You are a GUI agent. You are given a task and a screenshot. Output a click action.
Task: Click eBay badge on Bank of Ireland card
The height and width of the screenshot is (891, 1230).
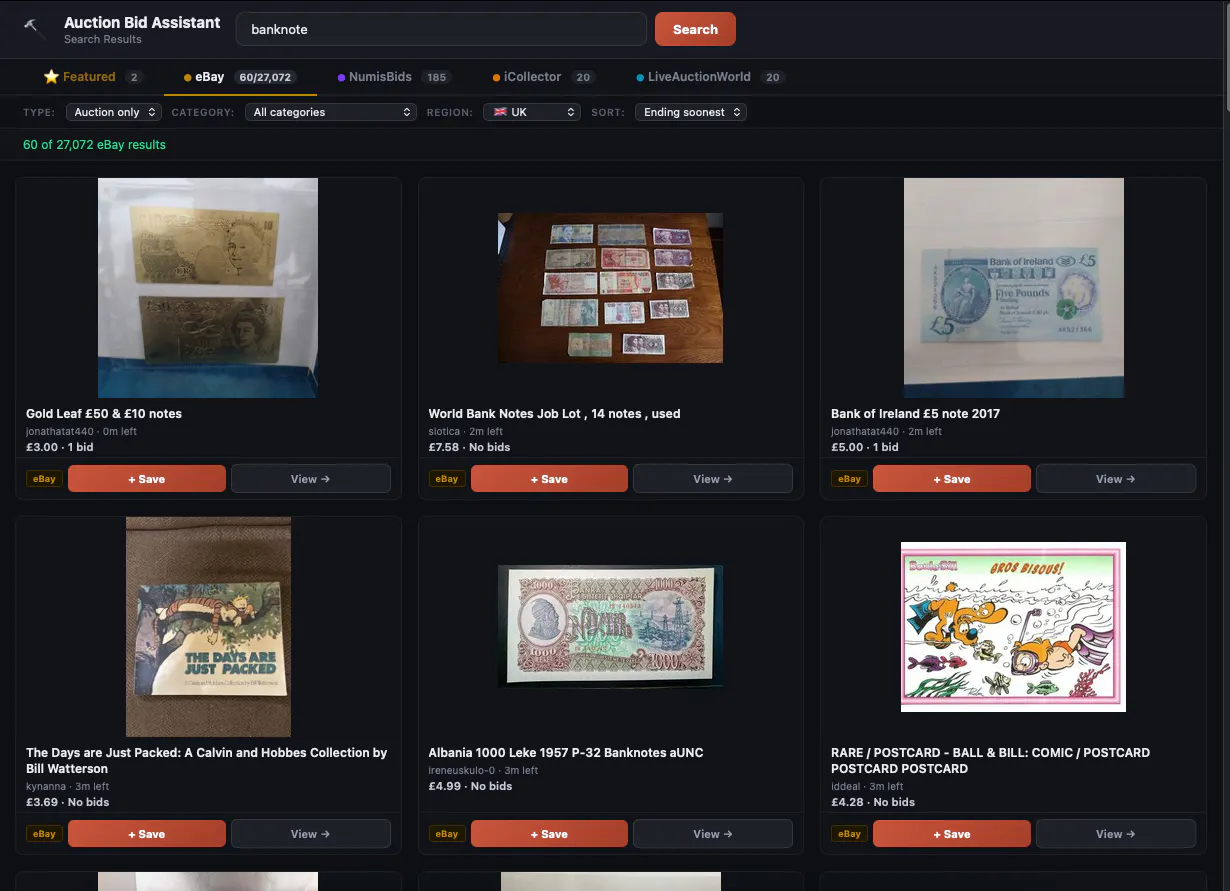pyautogui.click(x=849, y=479)
